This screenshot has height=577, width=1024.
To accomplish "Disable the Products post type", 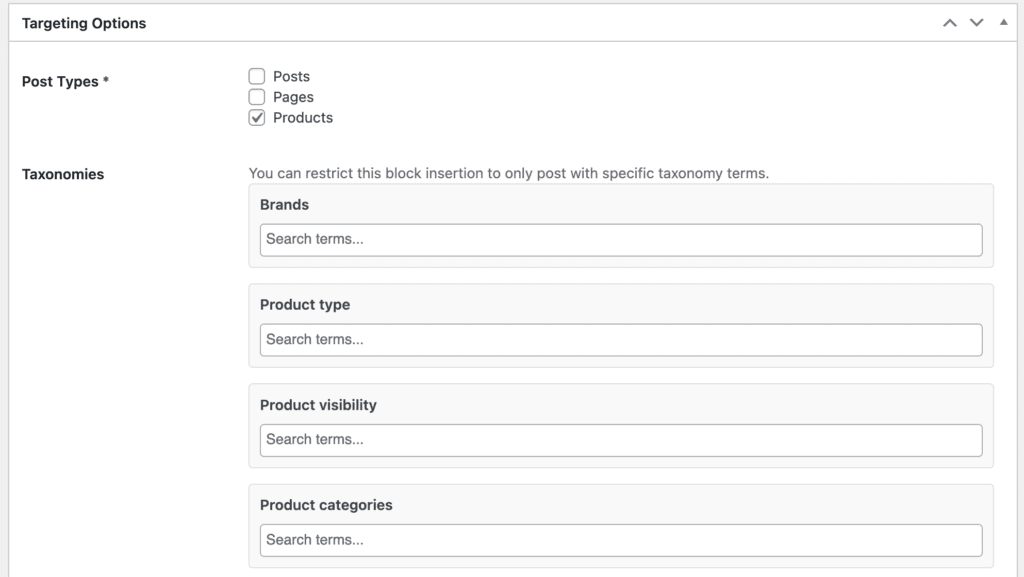I will click(x=257, y=118).
